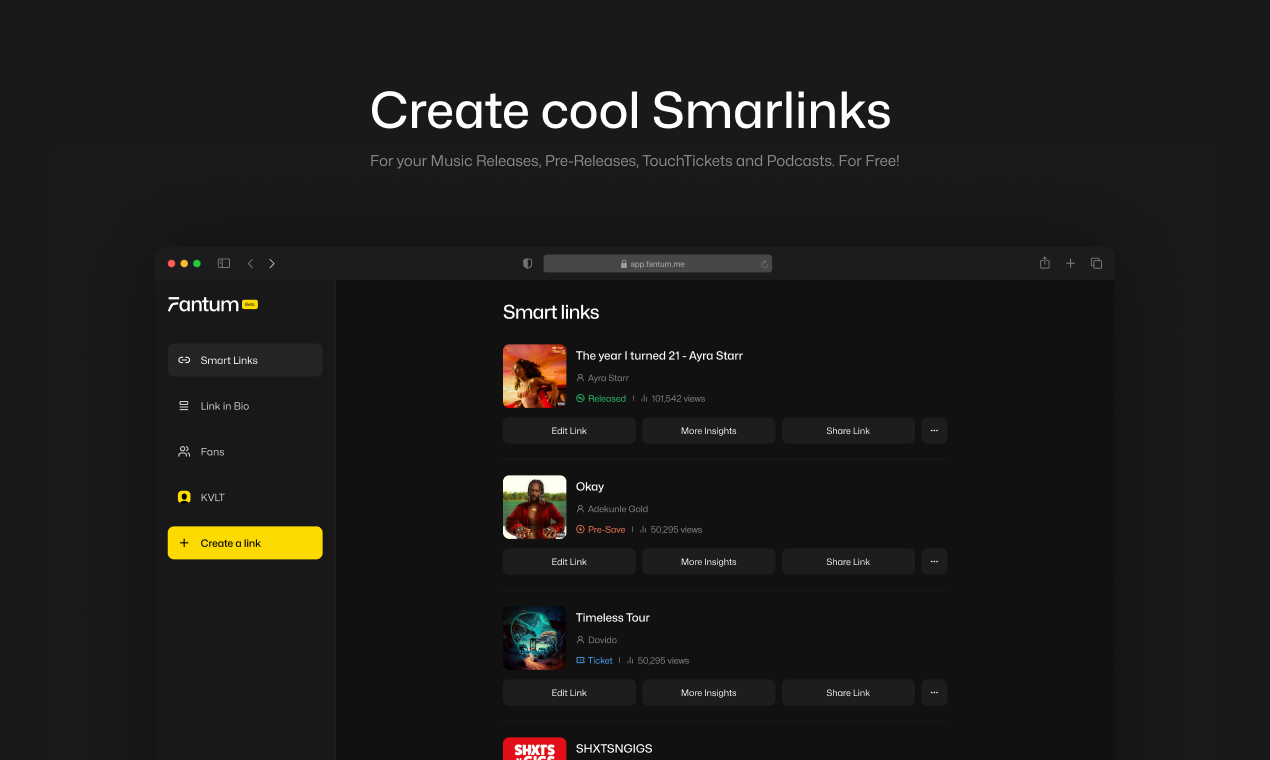Click the Released status label
The width and height of the screenshot is (1270, 760).
601,398
